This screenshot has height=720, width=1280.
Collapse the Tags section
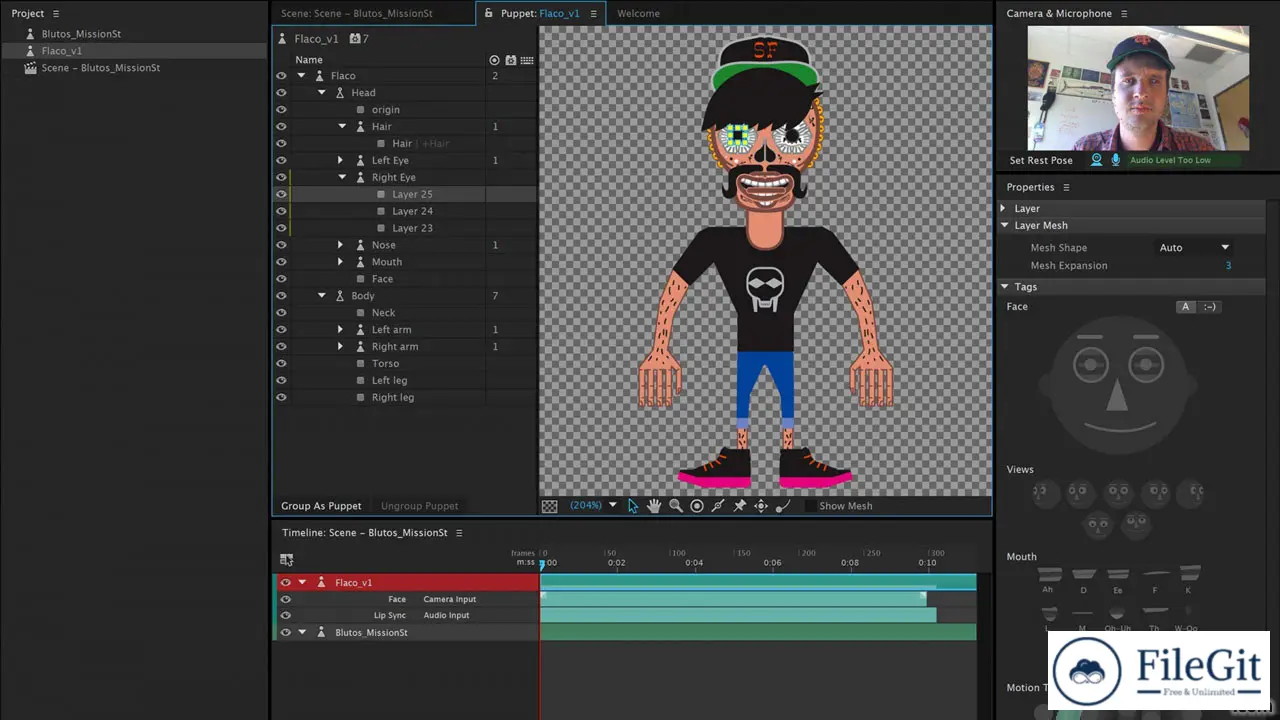(x=1004, y=287)
